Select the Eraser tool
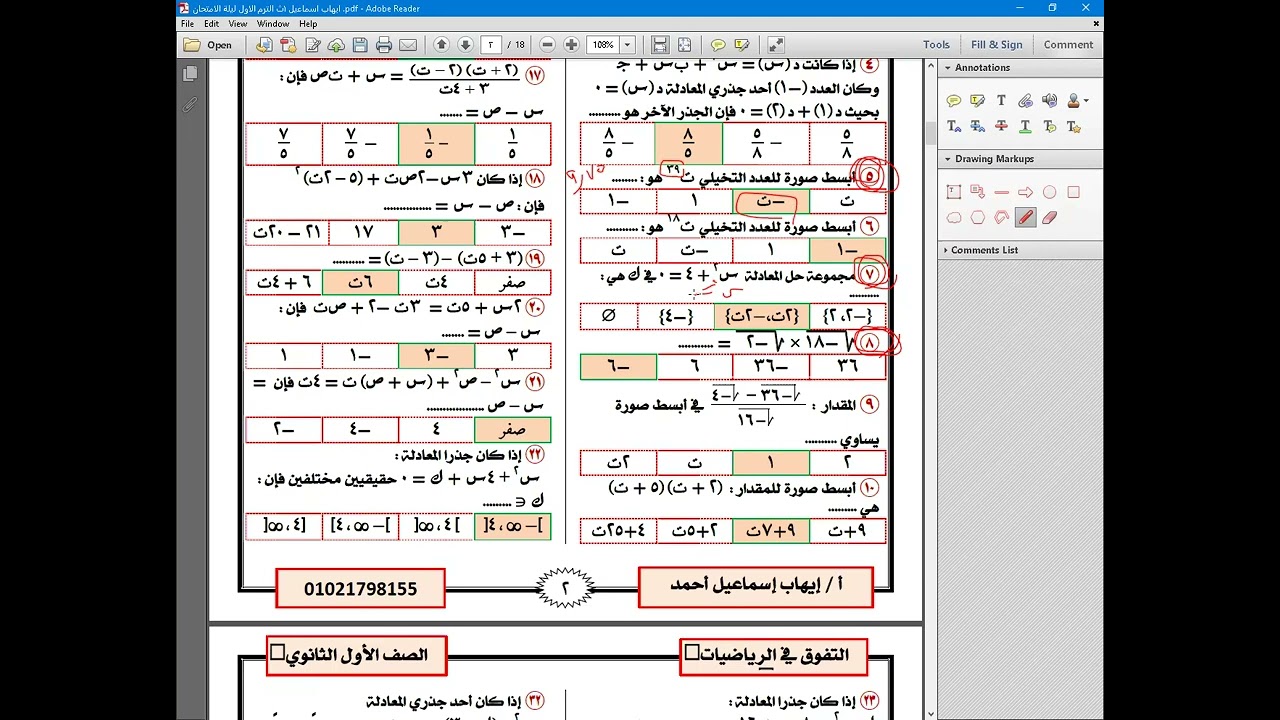This screenshot has height=720, width=1280. click(x=1049, y=217)
